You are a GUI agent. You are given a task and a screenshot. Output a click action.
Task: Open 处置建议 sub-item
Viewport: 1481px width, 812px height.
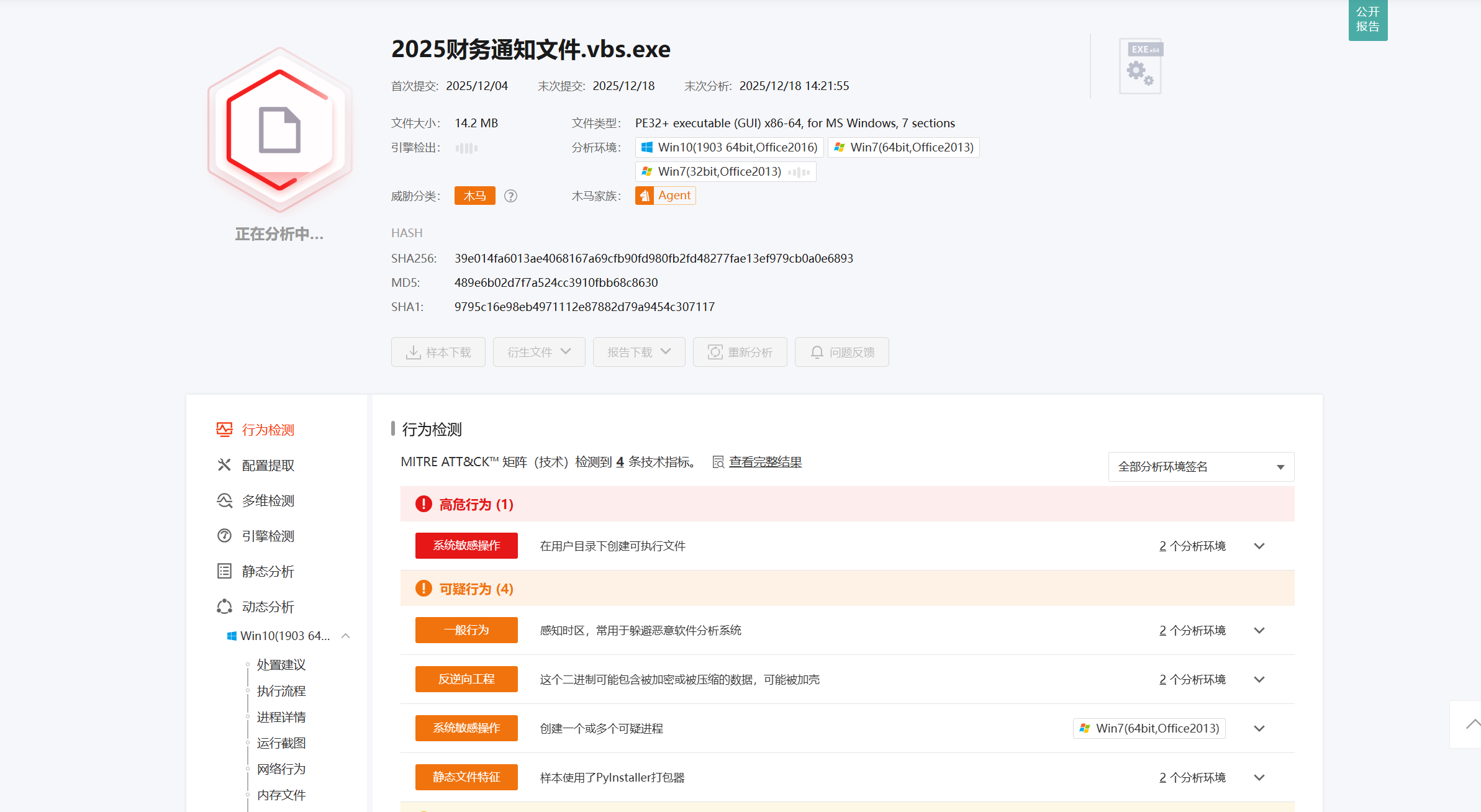pyautogui.click(x=281, y=665)
